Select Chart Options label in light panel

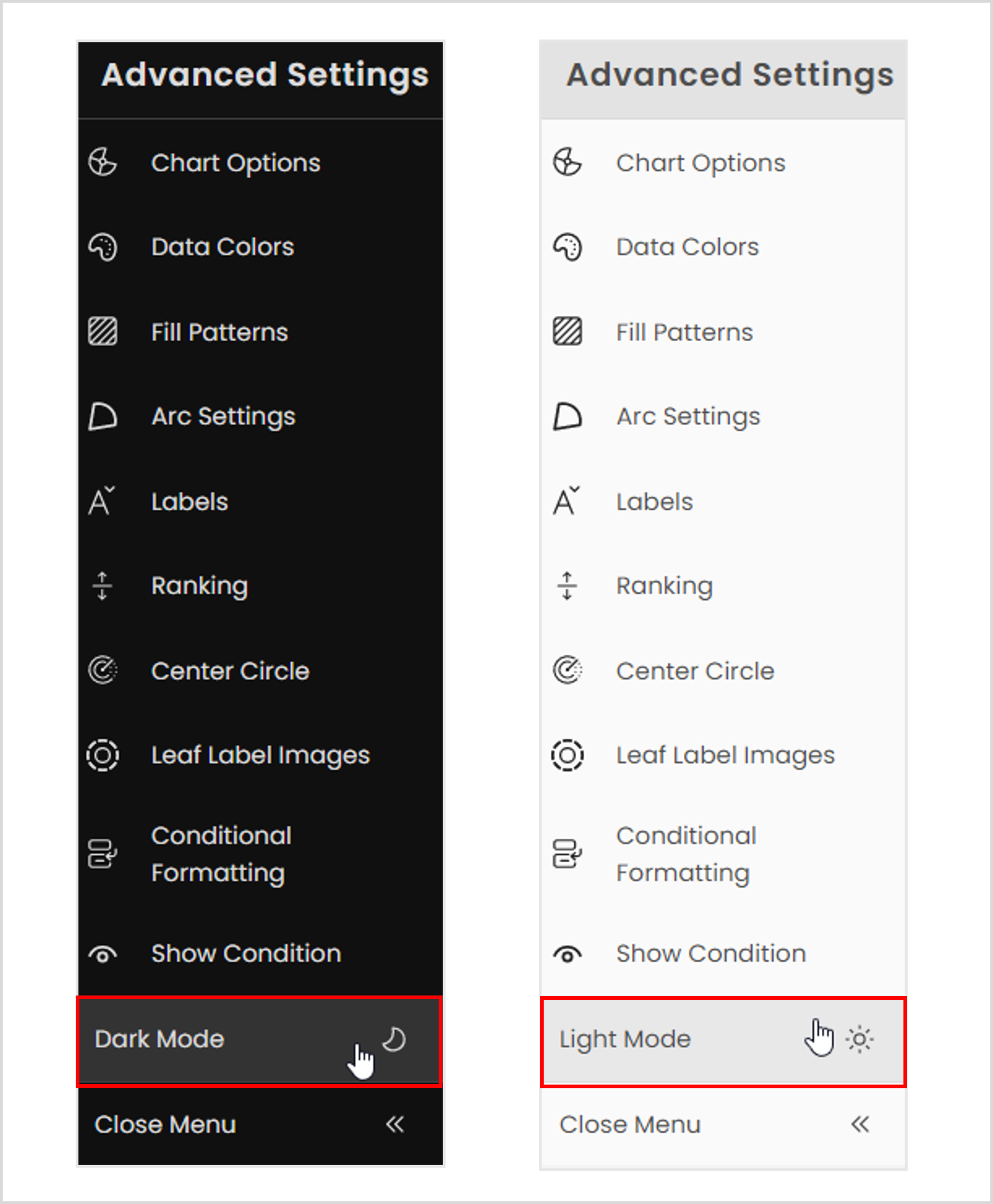point(701,163)
